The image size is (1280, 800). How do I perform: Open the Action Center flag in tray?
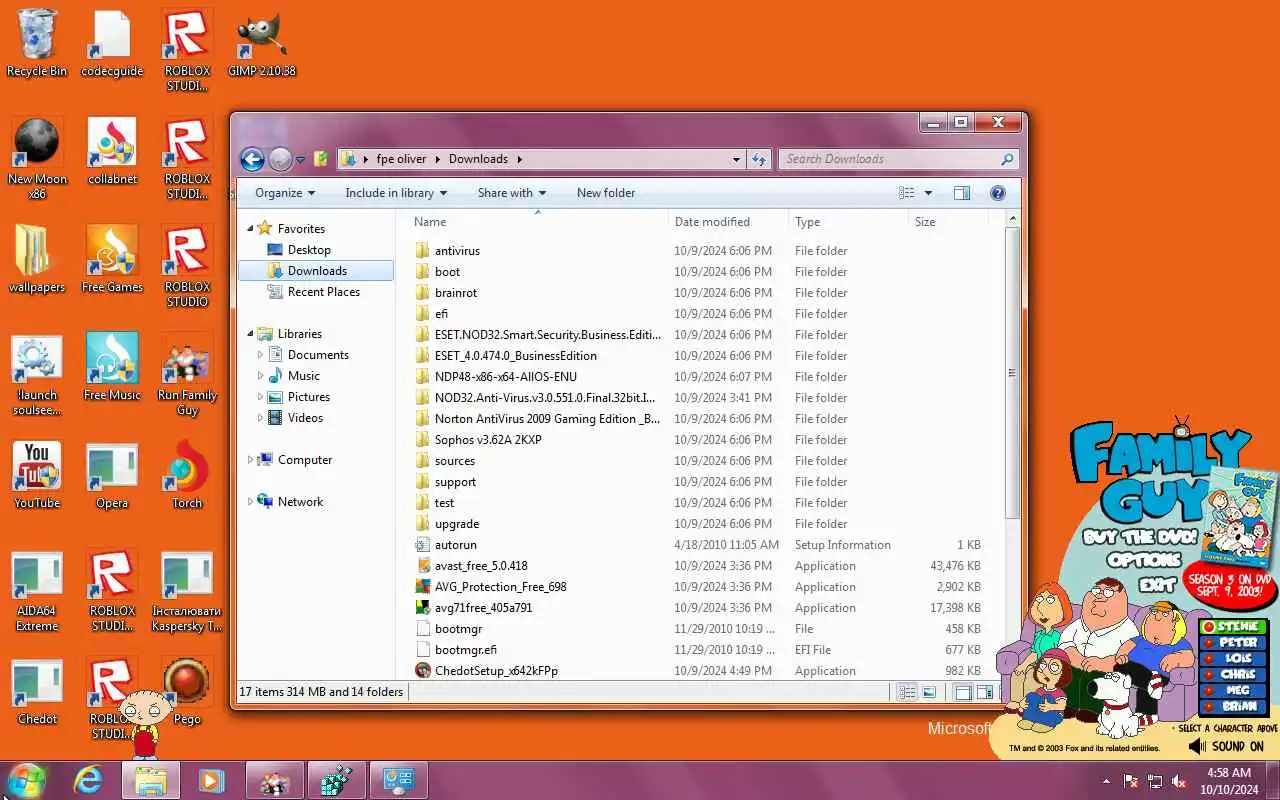coord(1131,780)
